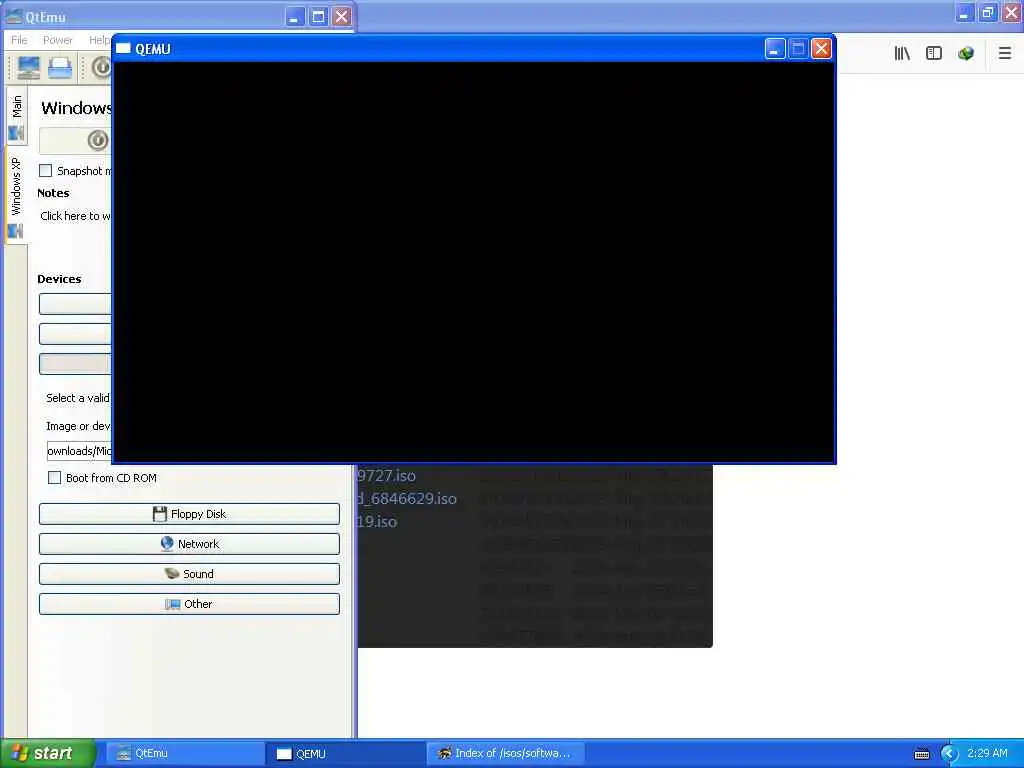This screenshot has width=1024, height=768.
Task: Click the globe extension icon in browser toolbar
Action: coord(966,54)
